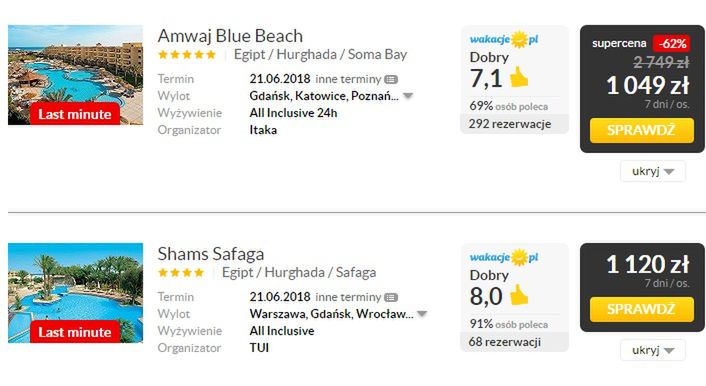Click four-star rating under Shams Safaga
This screenshot has height=386, width=706.
[181, 273]
